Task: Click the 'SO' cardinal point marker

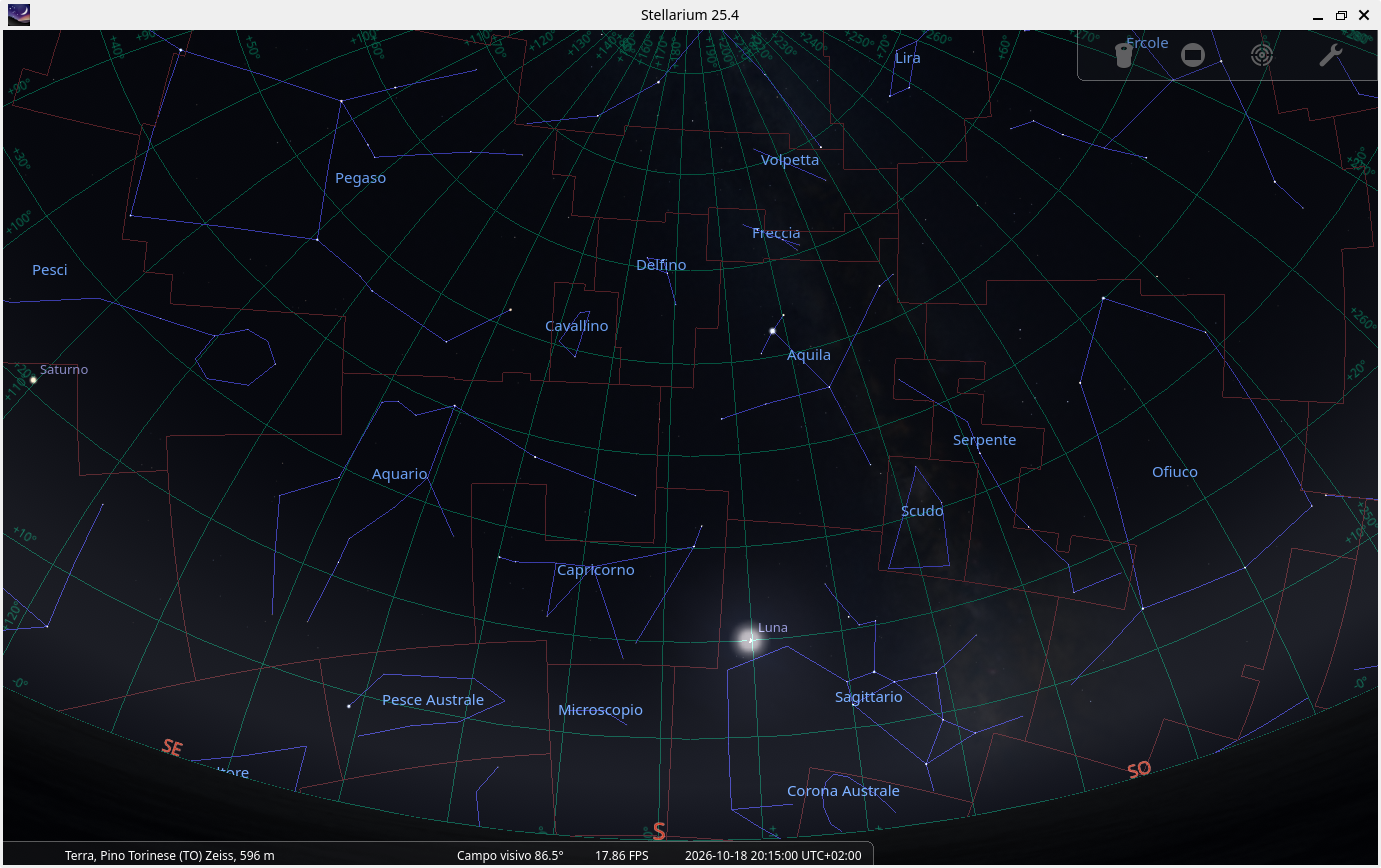Action: [x=1139, y=769]
